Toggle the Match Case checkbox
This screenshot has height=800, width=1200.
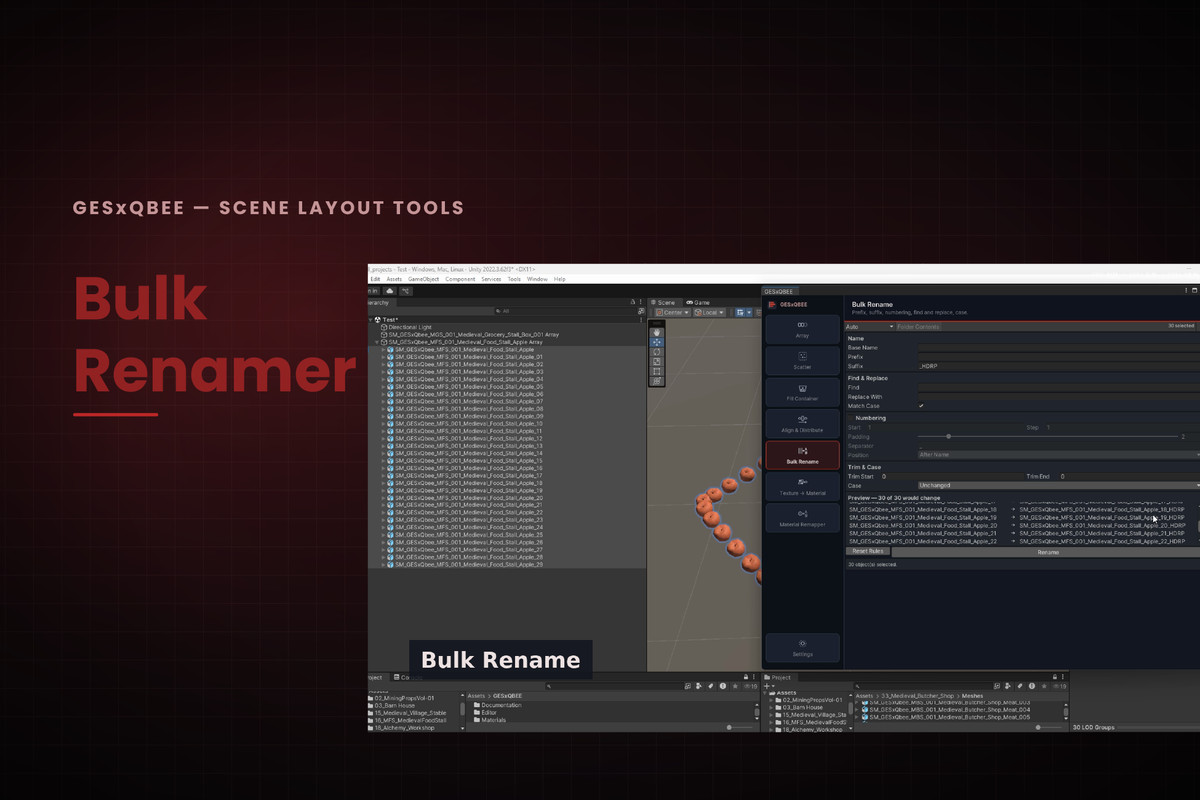(x=921, y=406)
